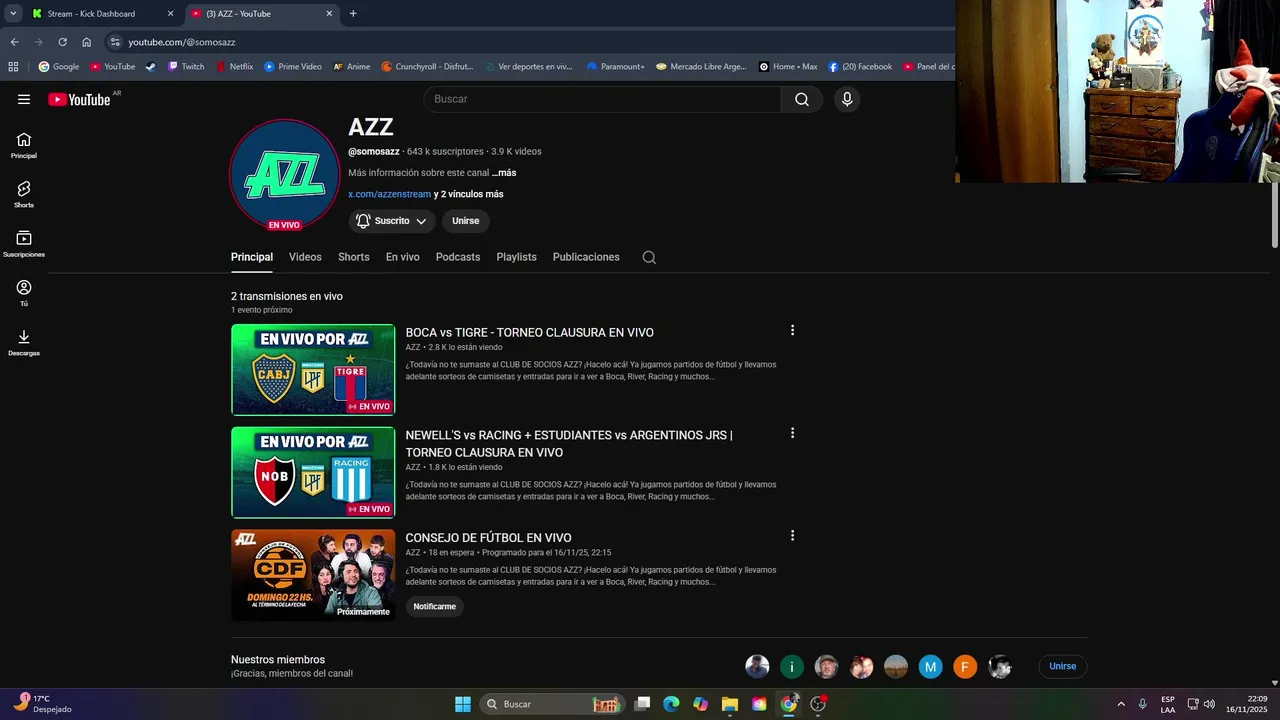Click the YouTube Buscar search field
Screen dimensions: 1280x720
(x=603, y=99)
